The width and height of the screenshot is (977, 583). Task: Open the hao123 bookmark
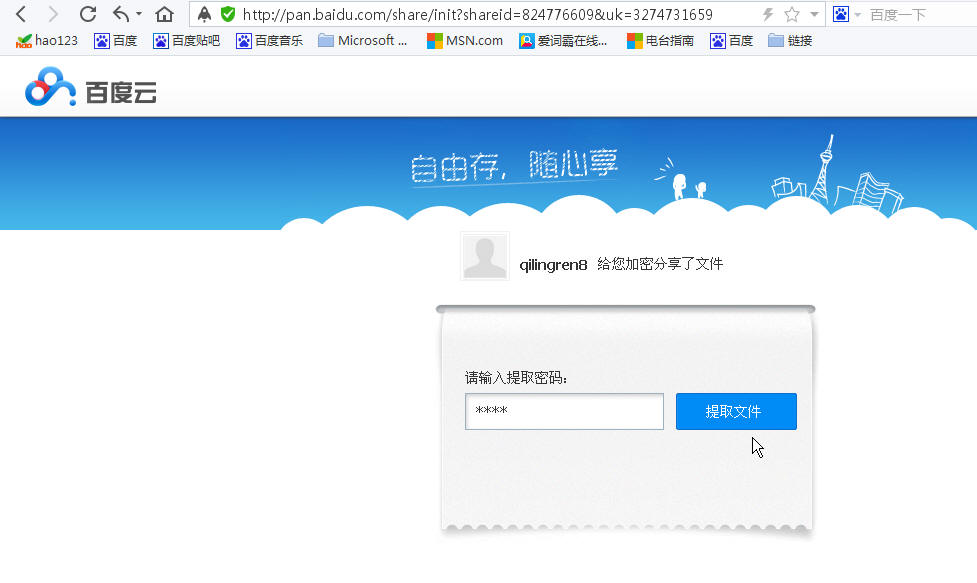point(47,41)
